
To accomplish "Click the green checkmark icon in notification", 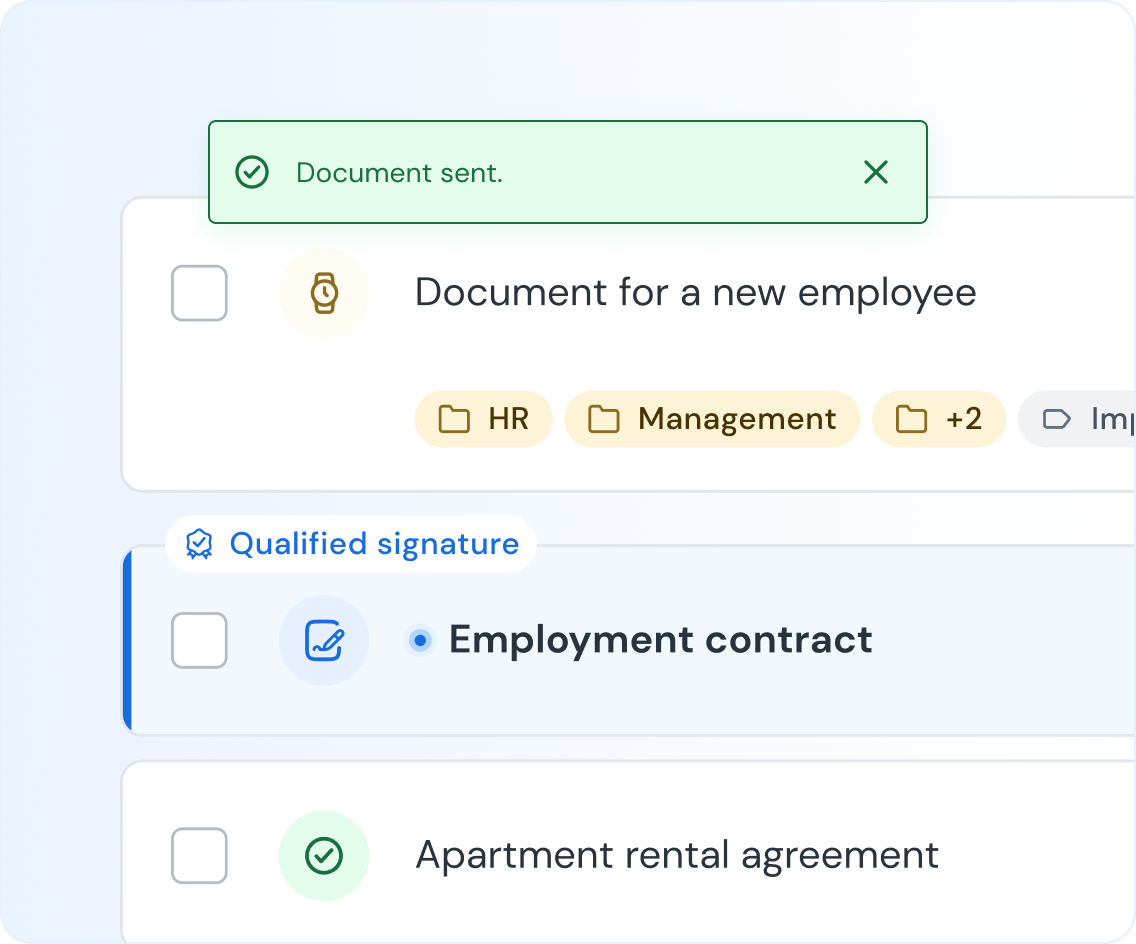I will click(x=252, y=173).
